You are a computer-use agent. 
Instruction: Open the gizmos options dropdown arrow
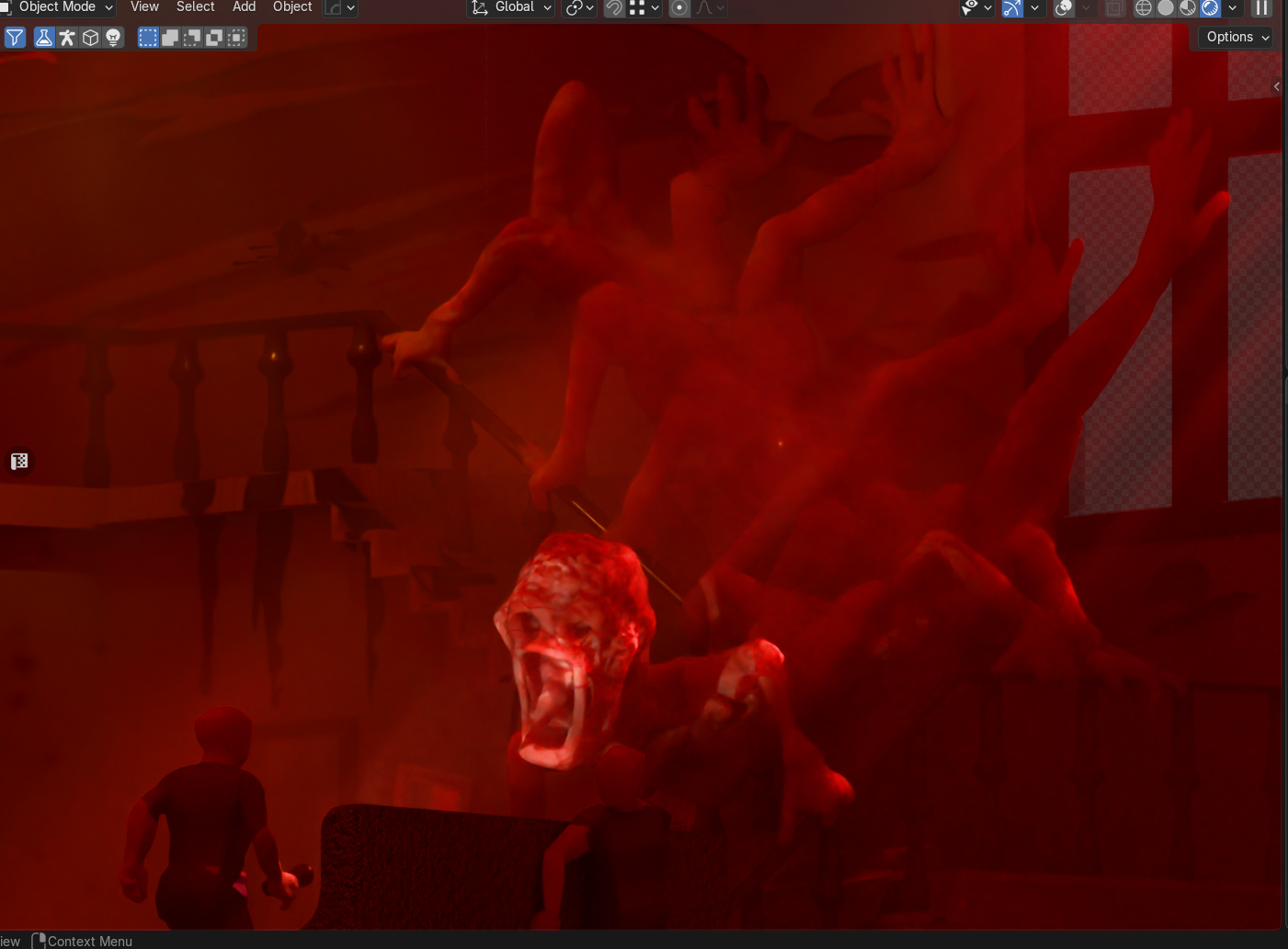(x=1035, y=7)
